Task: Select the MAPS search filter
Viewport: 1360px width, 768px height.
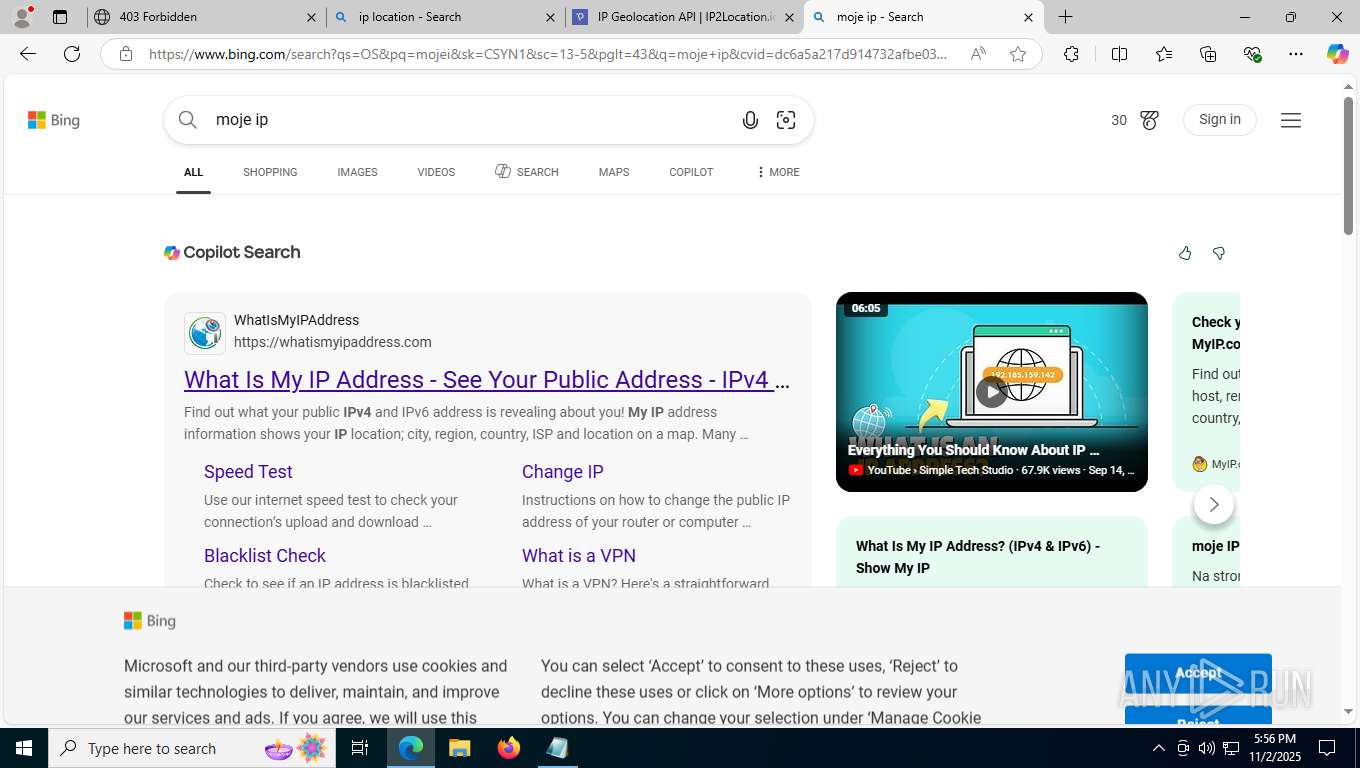Action: (614, 172)
